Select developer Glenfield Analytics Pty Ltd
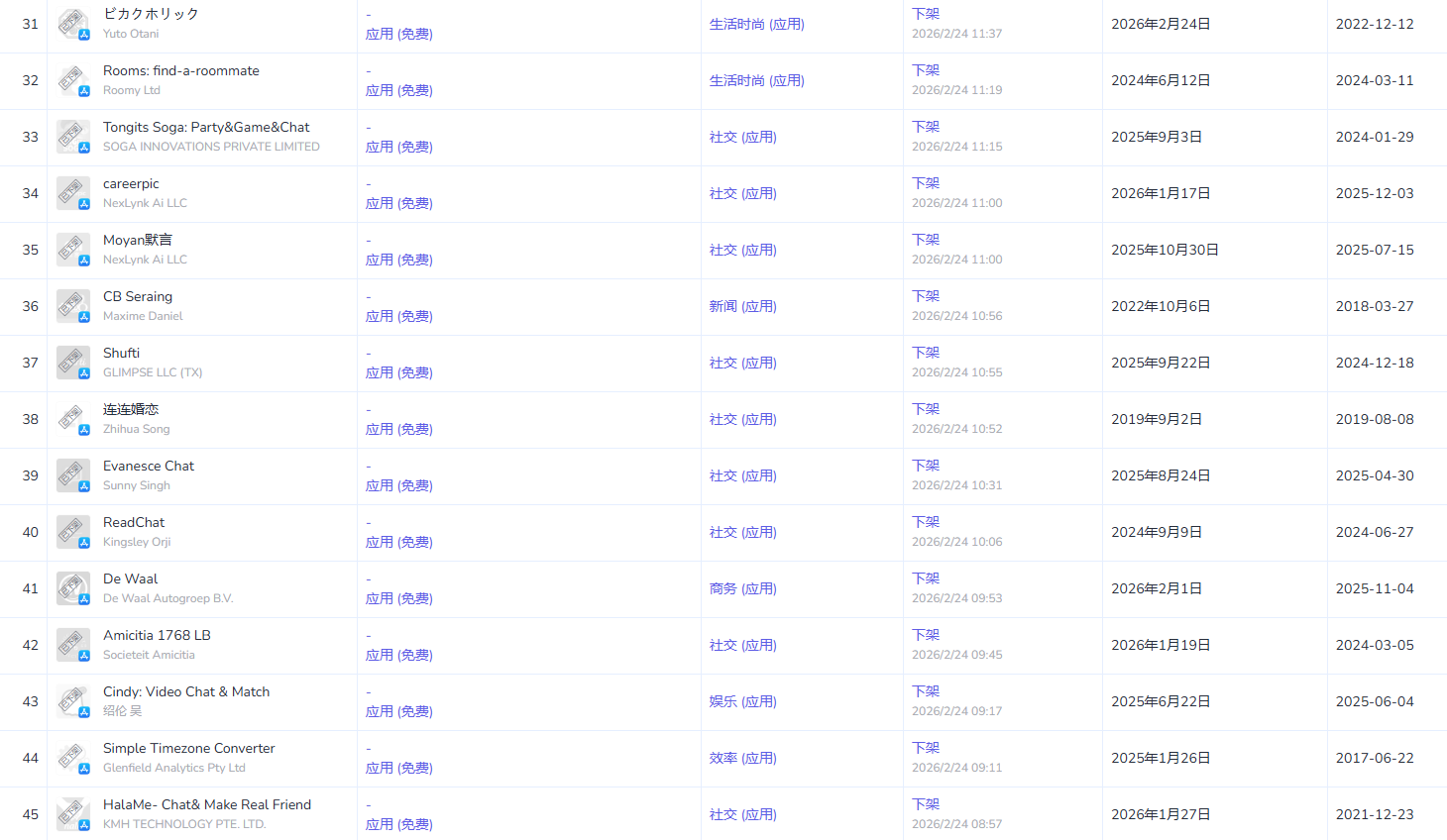Viewport: 1447px width, 840px height. [174, 768]
